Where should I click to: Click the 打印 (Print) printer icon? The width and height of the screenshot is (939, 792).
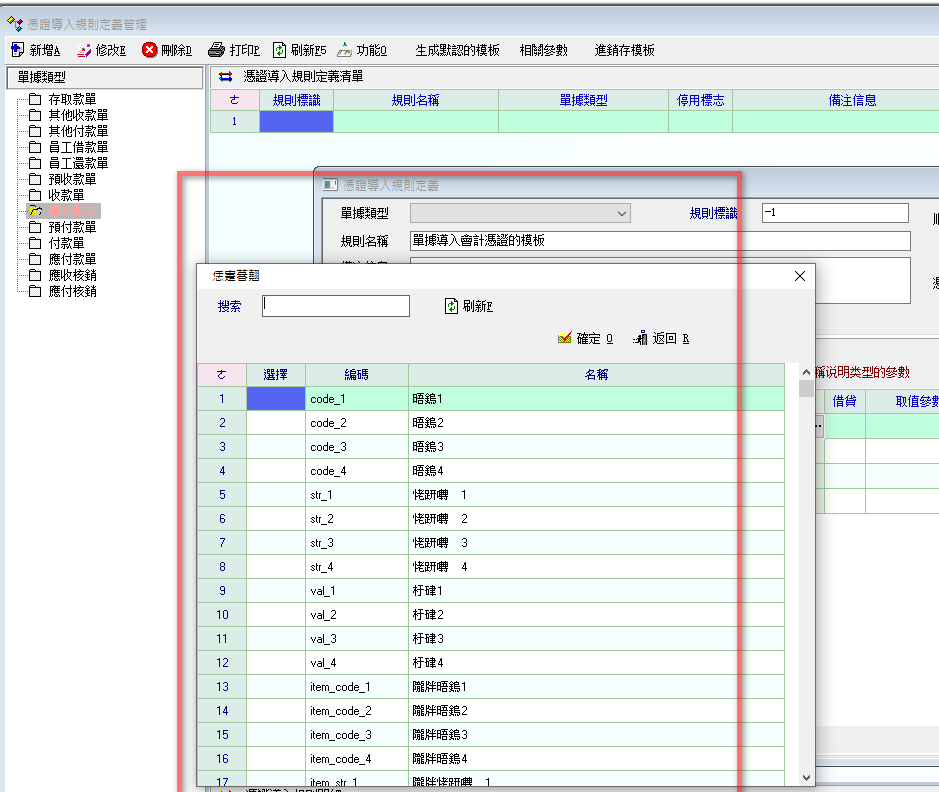(217, 50)
